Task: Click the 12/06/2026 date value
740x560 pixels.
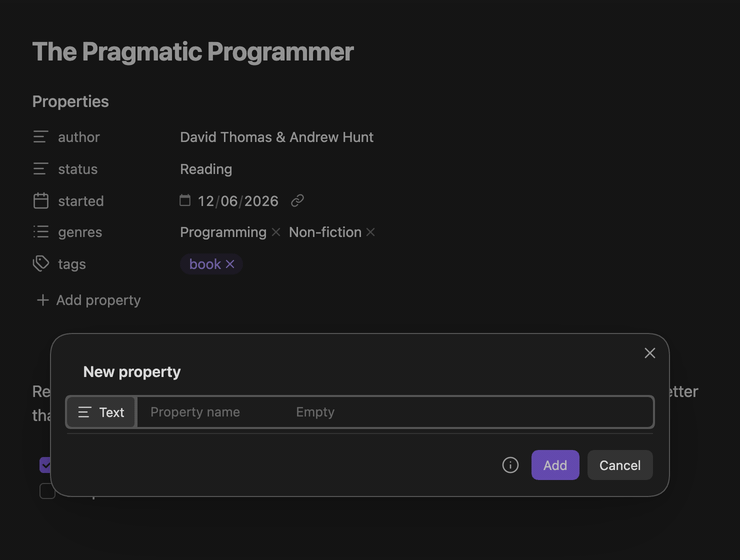Action: coord(238,201)
